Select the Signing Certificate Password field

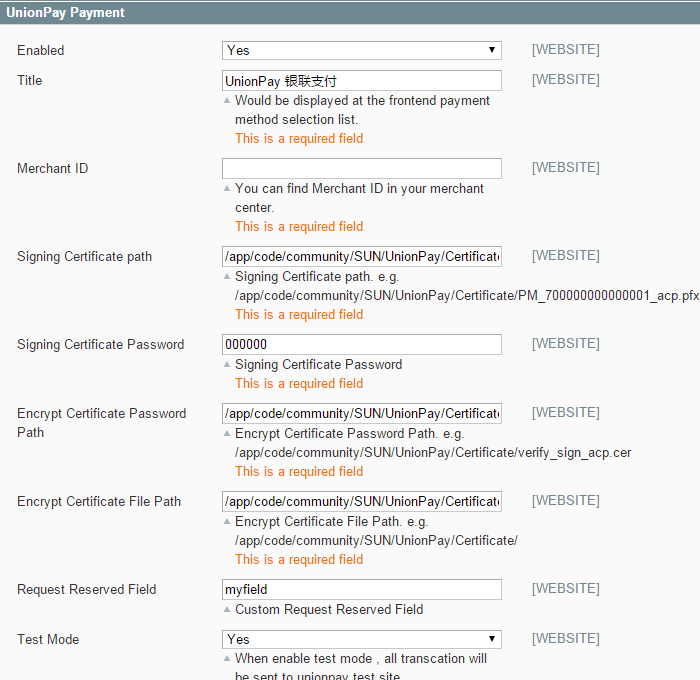pyautogui.click(x=361, y=344)
